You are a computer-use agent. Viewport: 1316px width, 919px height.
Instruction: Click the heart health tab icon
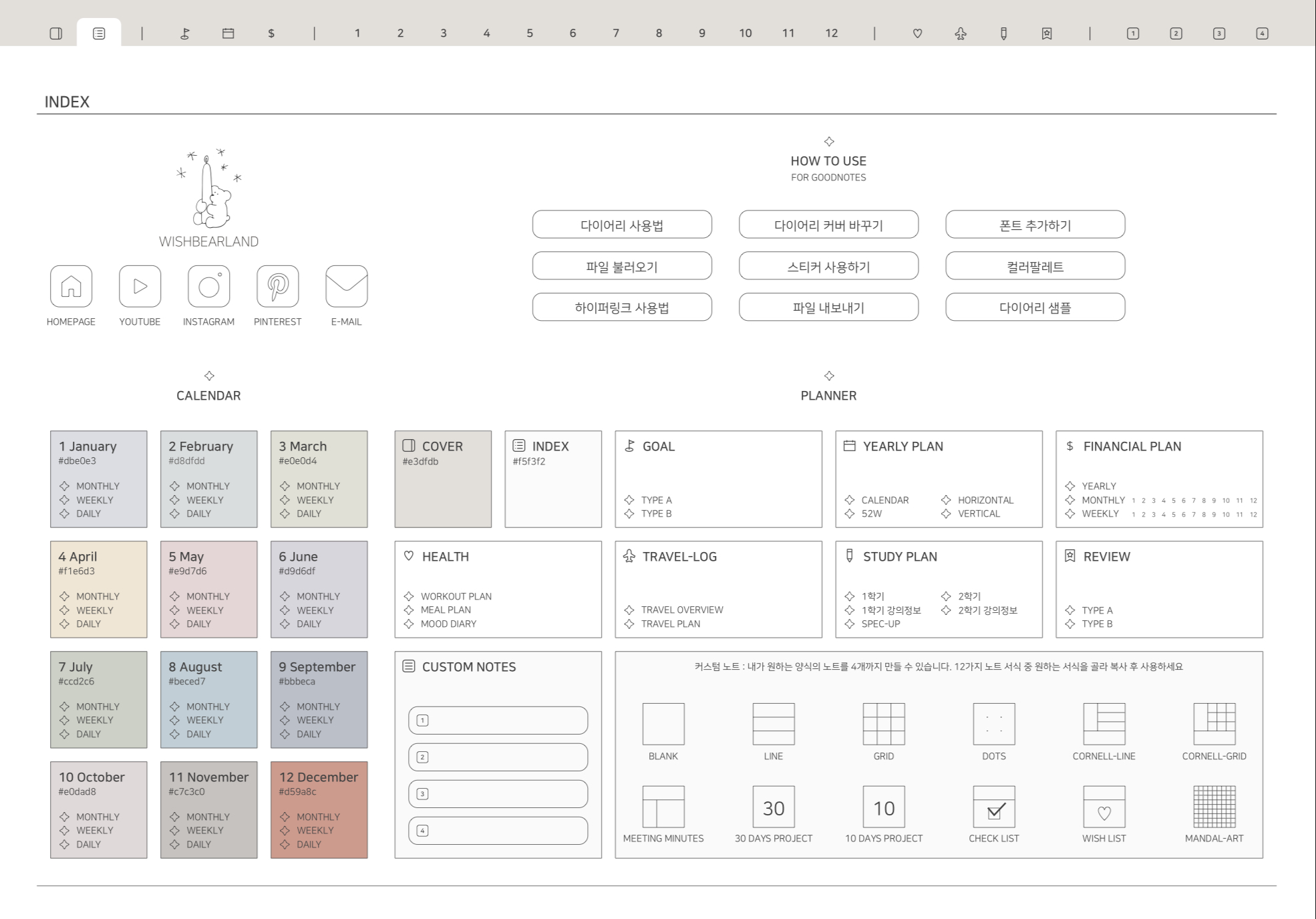[917, 33]
